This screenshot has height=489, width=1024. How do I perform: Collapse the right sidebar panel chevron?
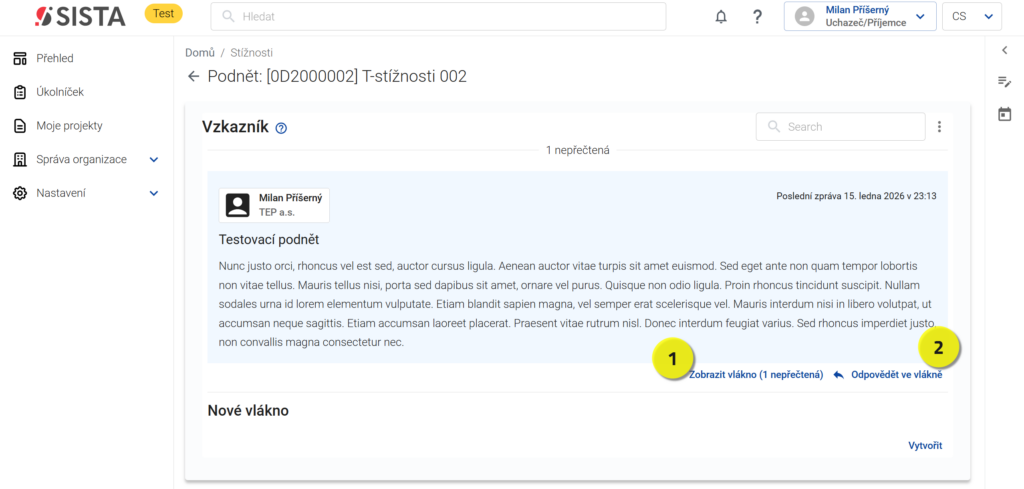point(1004,50)
